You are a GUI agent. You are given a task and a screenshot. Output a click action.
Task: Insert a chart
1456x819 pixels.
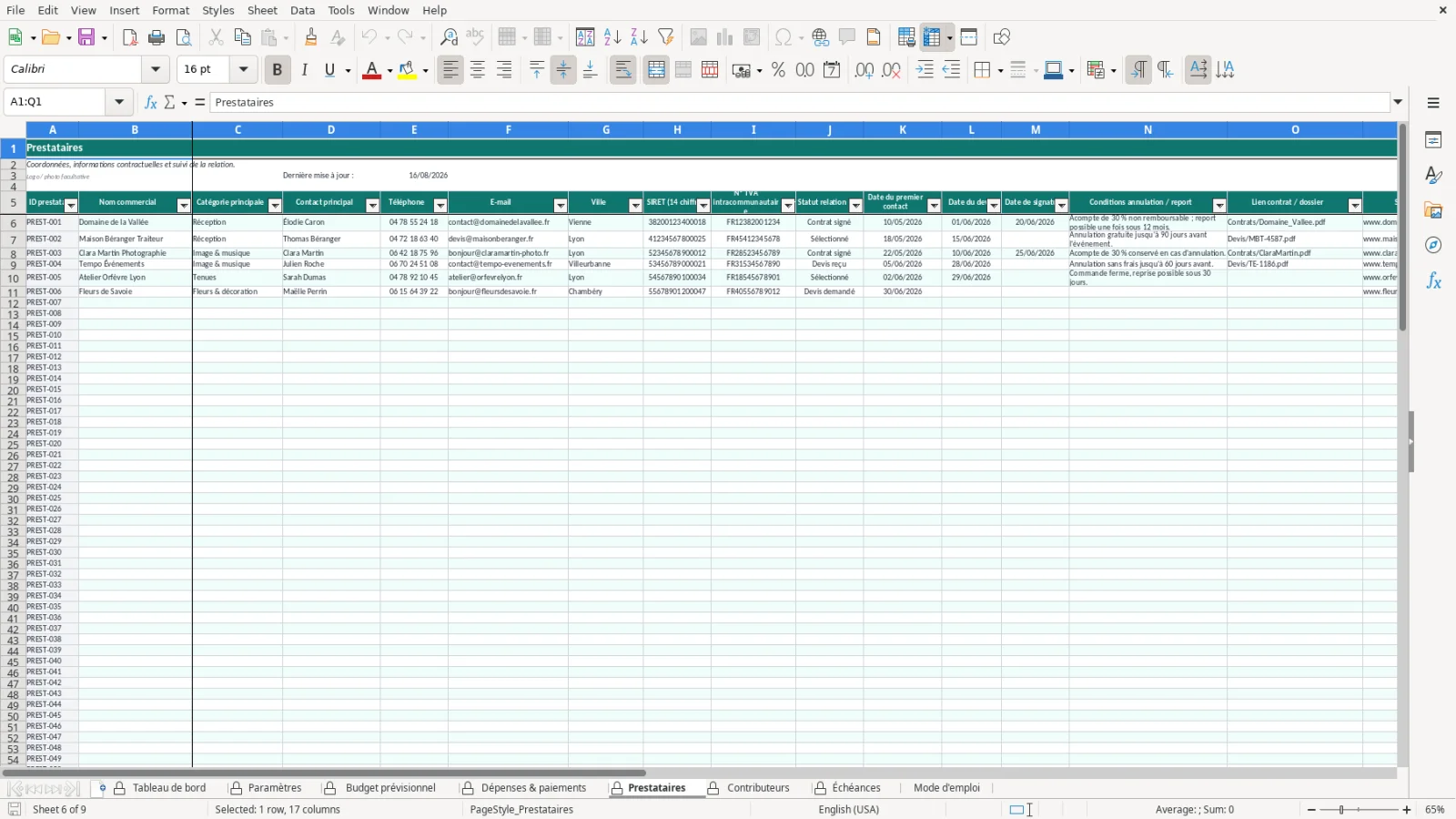pos(725,37)
